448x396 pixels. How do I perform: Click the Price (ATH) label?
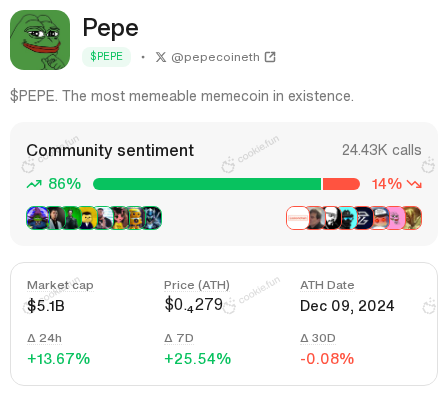point(197,285)
